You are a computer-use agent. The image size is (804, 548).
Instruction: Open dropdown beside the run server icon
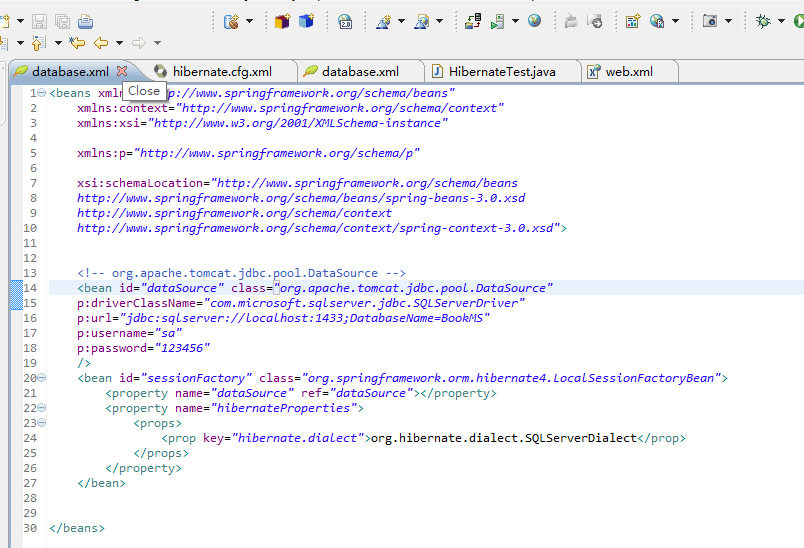pyautogui.click(x=515, y=22)
